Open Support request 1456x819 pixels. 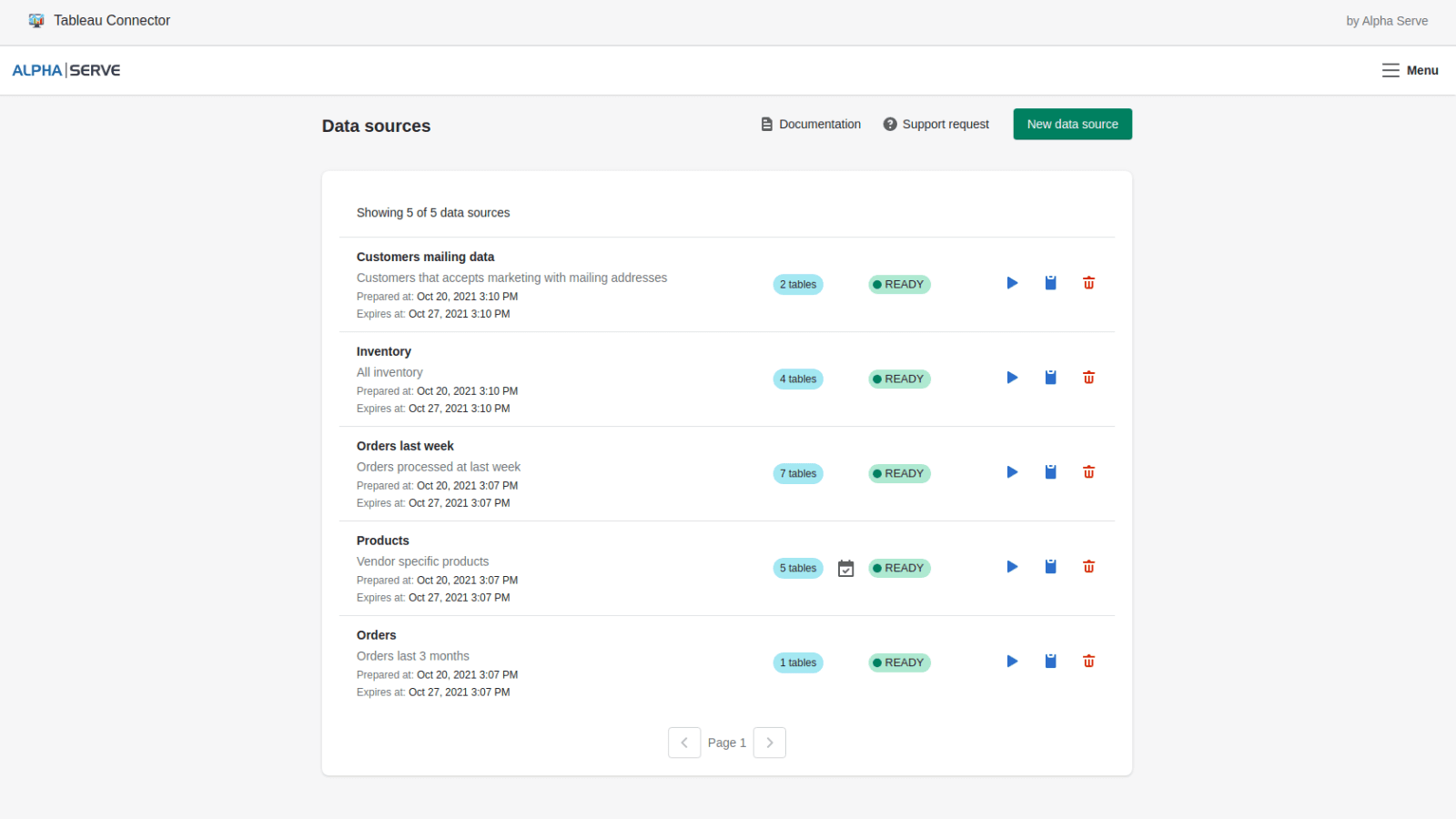[x=945, y=124]
